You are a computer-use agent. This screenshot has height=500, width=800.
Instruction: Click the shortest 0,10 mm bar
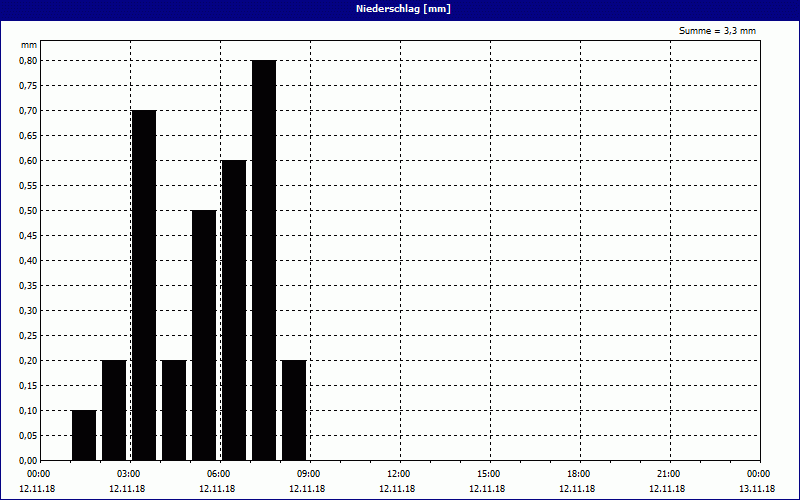pyautogui.click(x=84, y=435)
